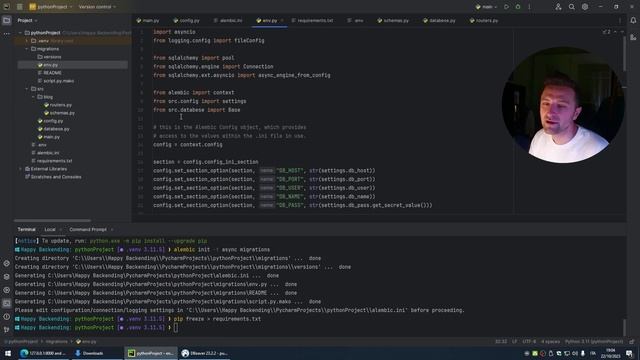This screenshot has width=640, height=360.
Task: Click the UTF-8 encoding status widget
Action: pyautogui.click(x=529, y=342)
